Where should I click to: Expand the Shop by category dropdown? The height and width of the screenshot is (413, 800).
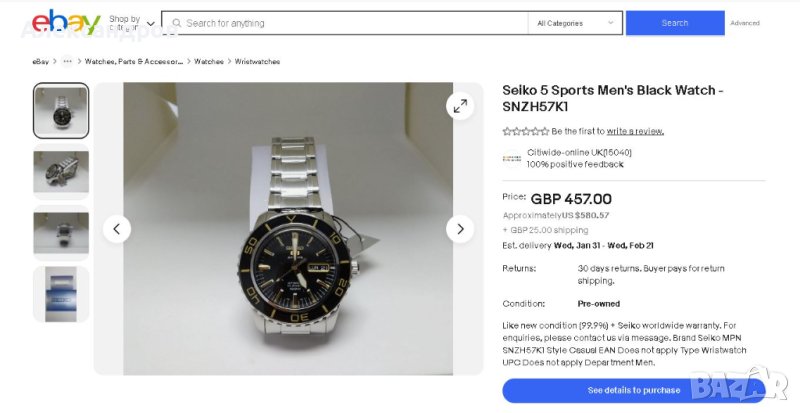132,23
